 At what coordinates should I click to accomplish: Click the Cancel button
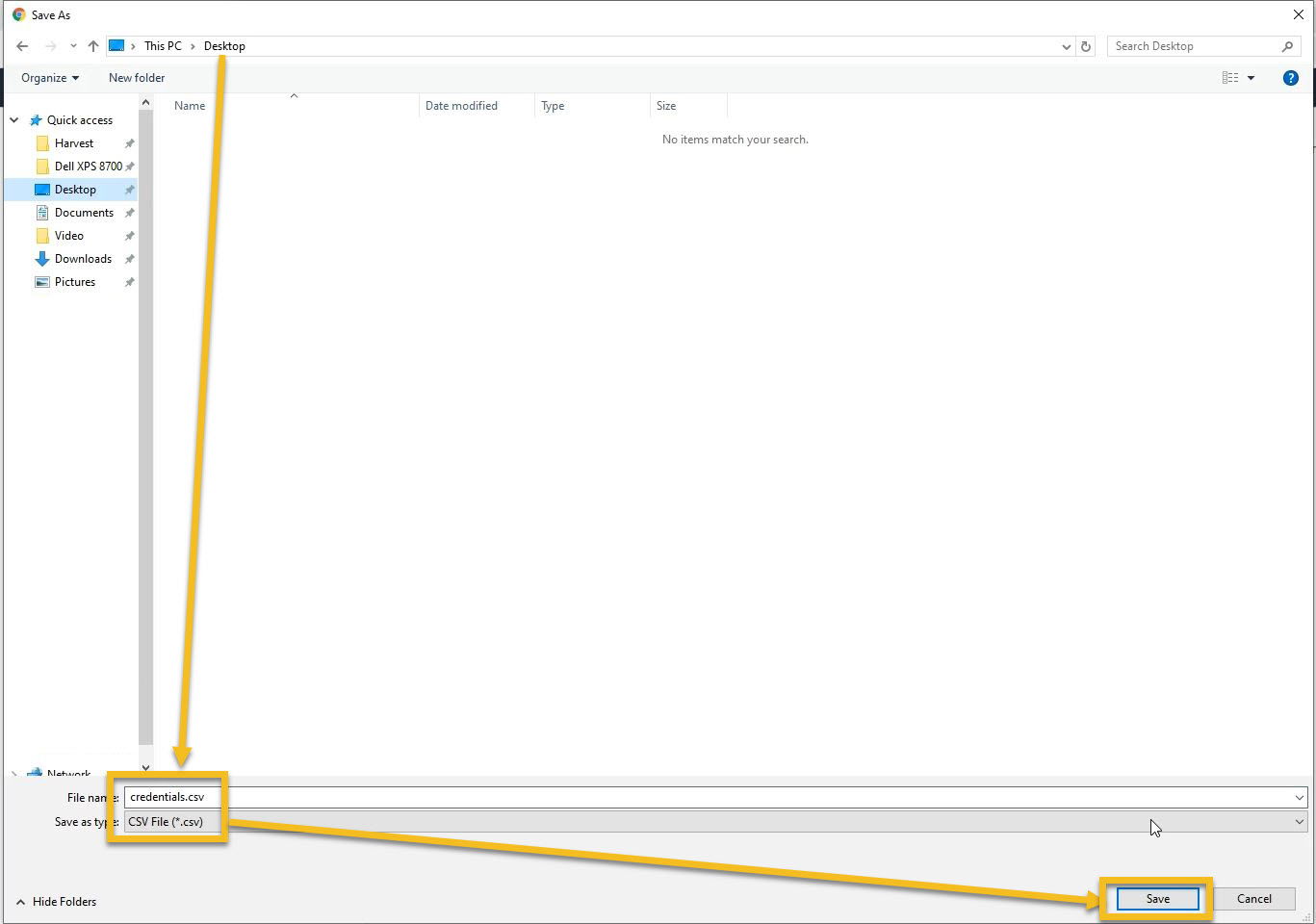coord(1254,899)
